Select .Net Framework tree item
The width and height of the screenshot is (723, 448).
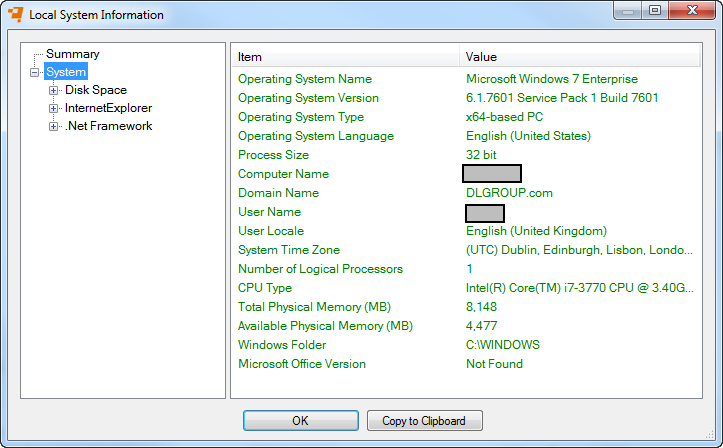pyautogui.click(x=108, y=126)
